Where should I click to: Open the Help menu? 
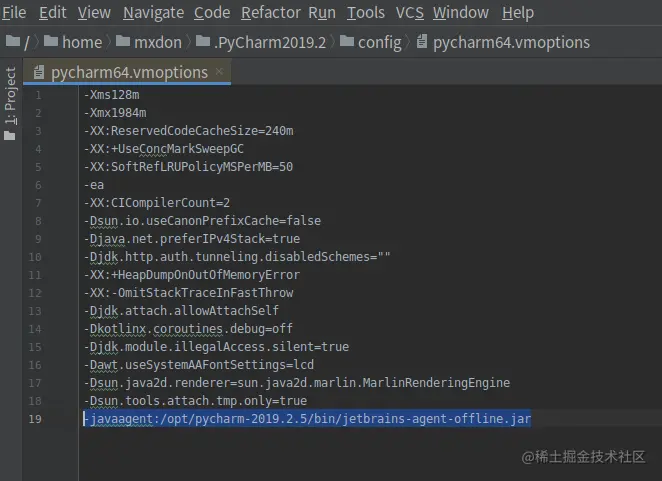point(518,13)
